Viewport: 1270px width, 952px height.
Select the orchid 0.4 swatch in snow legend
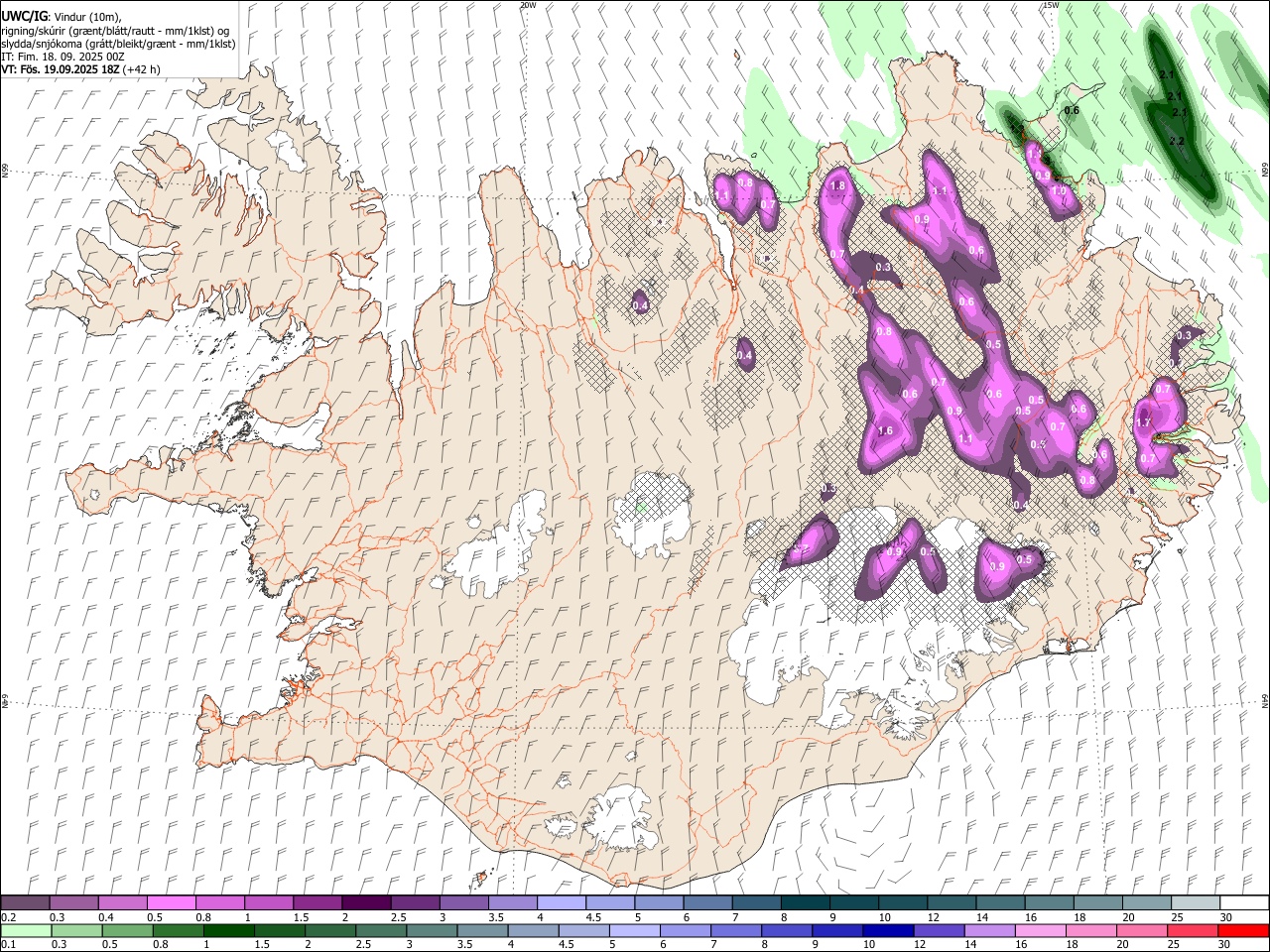pyautogui.click(x=122, y=903)
